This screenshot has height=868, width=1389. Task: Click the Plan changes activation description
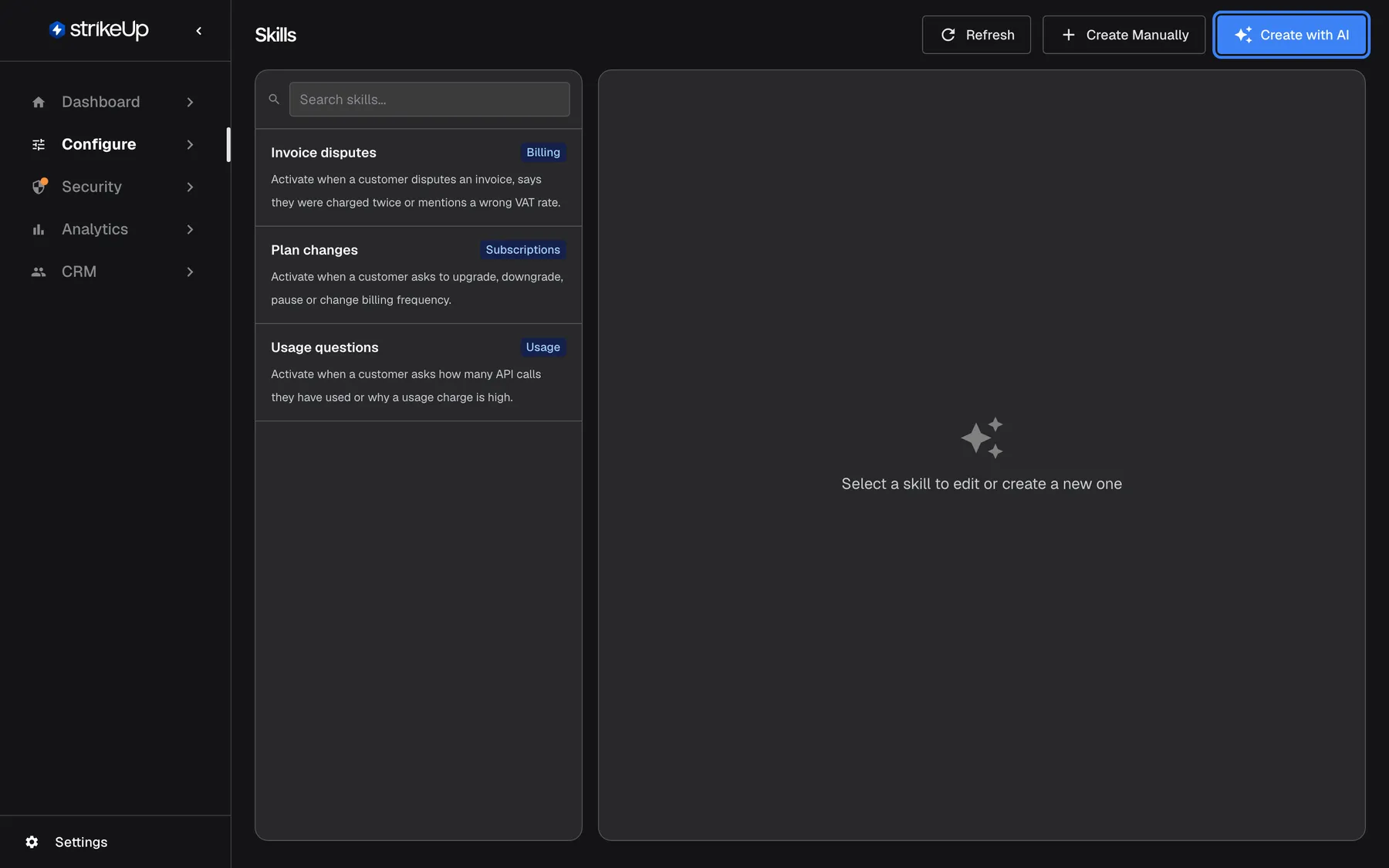click(x=417, y=288)
